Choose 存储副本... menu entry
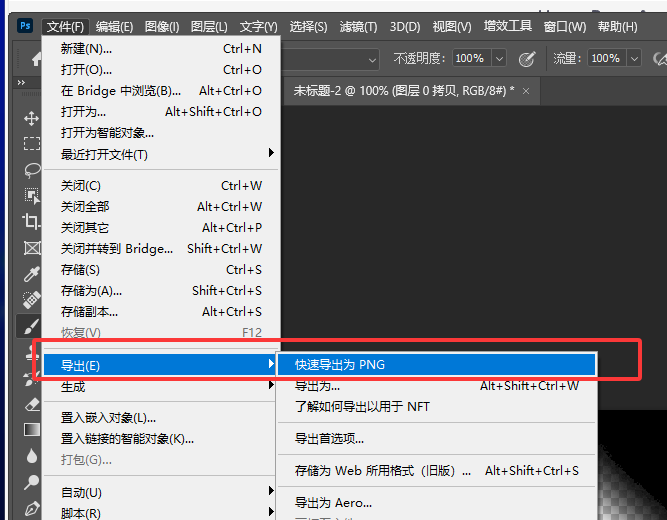 (x=162, y=312)
